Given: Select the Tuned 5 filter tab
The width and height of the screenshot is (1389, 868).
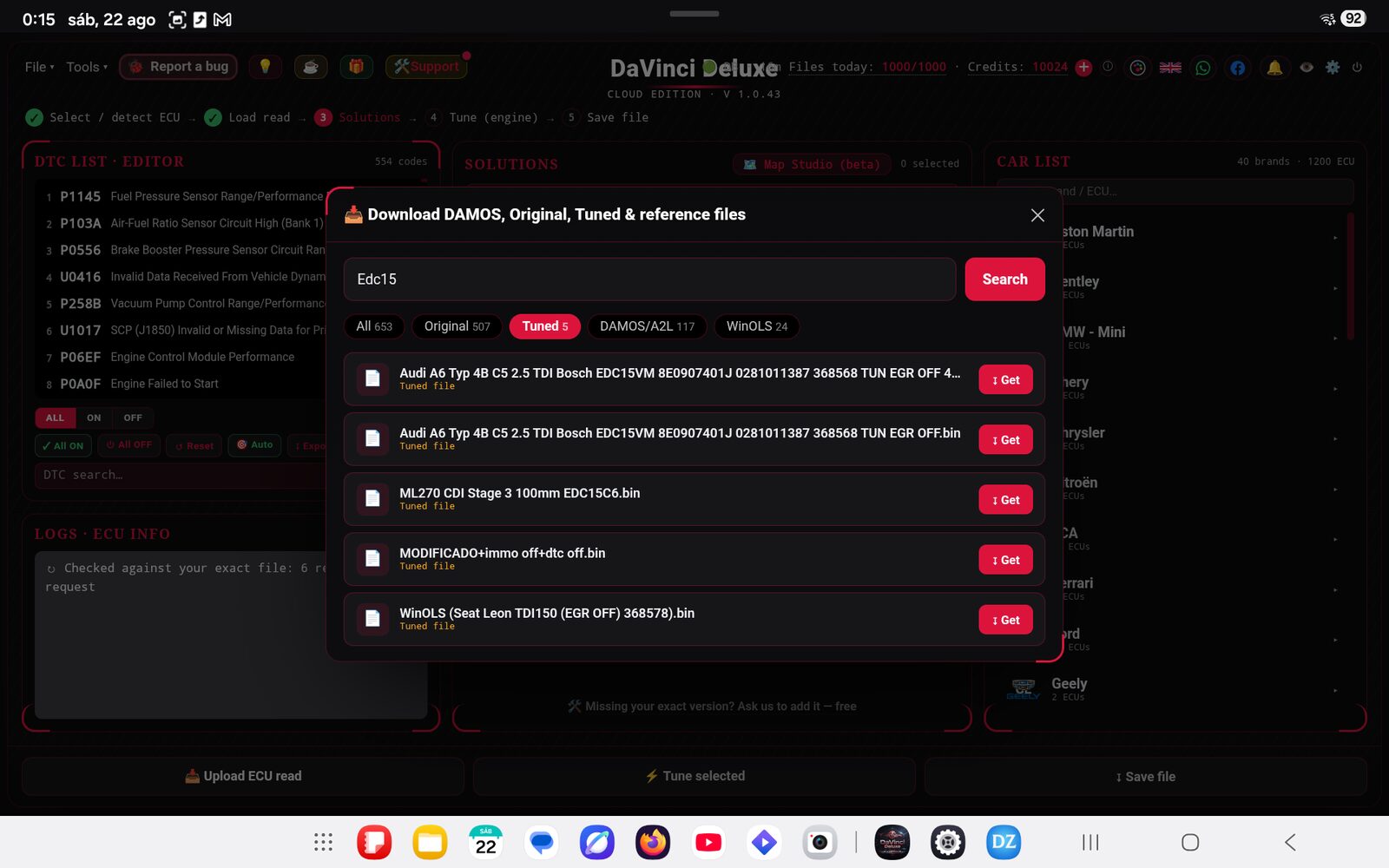Looking at the screenshot, I should coord(545,326).
